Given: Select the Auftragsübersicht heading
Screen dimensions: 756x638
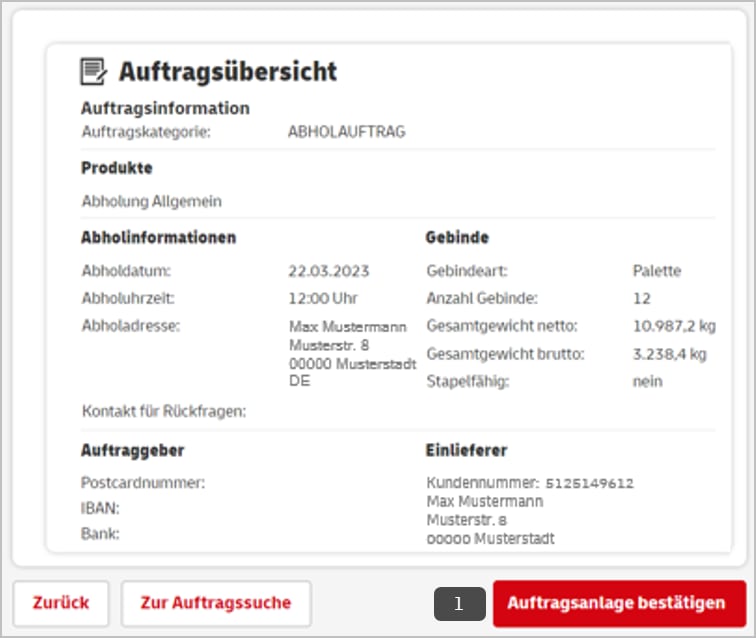Looking at the screenshot, I should click(228, 72).
